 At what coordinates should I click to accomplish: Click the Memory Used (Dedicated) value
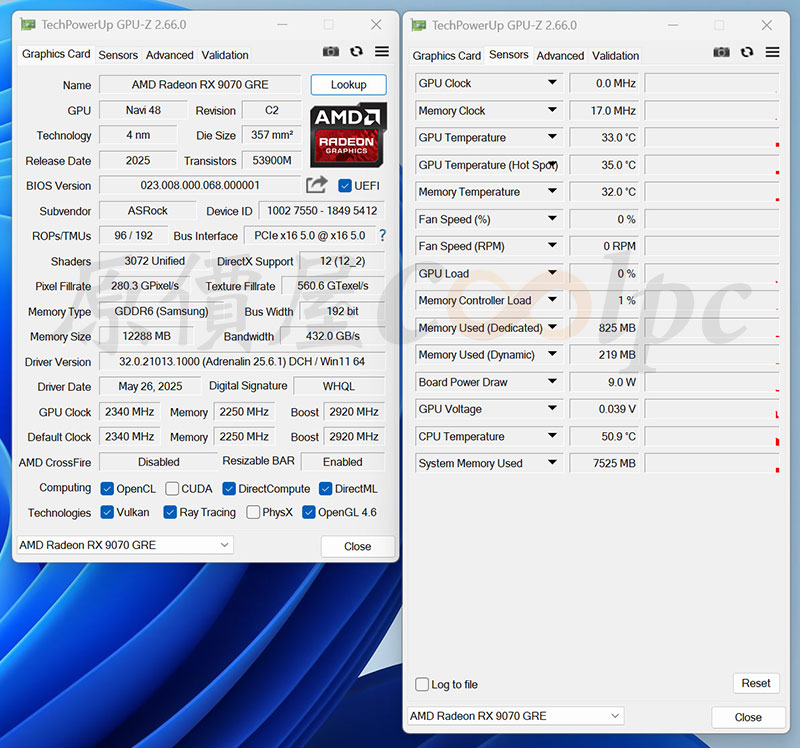pos(604,328)
